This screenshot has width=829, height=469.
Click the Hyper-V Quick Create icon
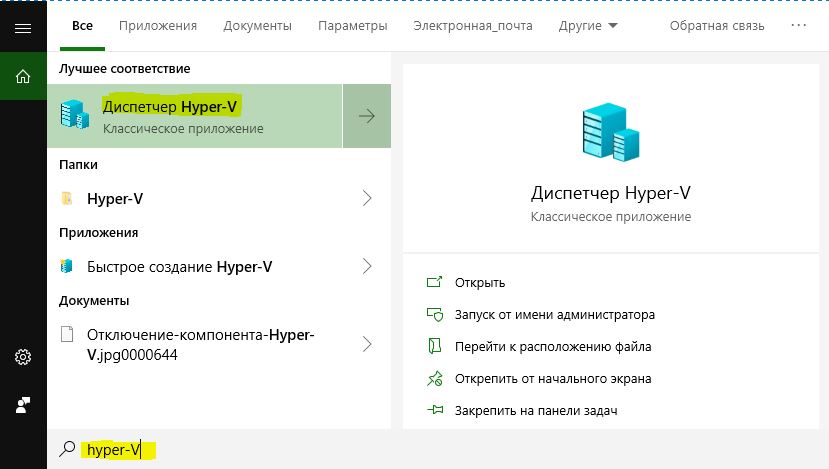(67, 266)
